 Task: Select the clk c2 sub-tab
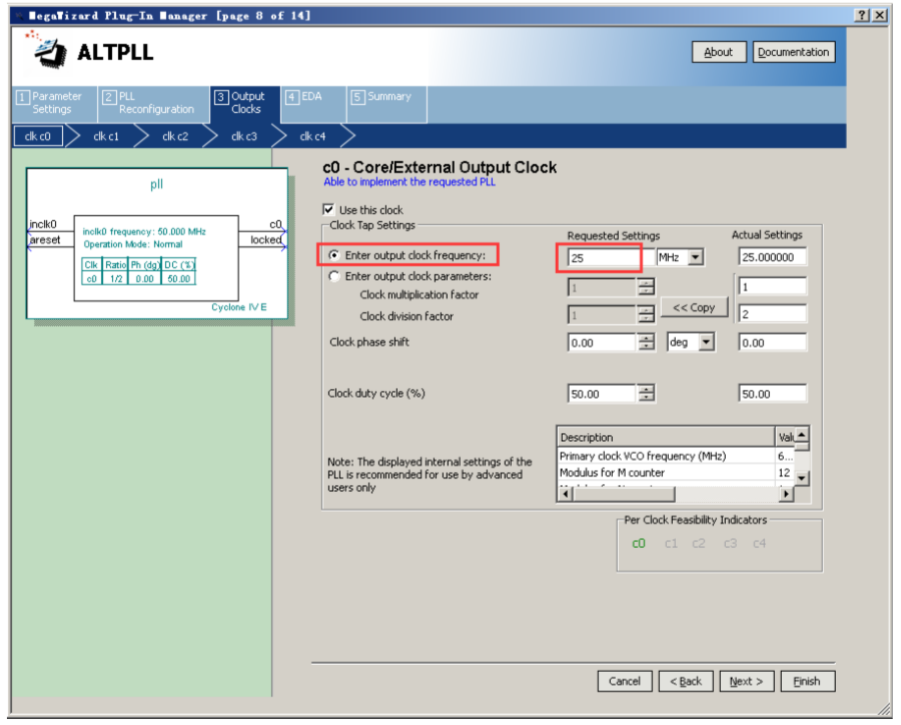click(x=175, y=137)
